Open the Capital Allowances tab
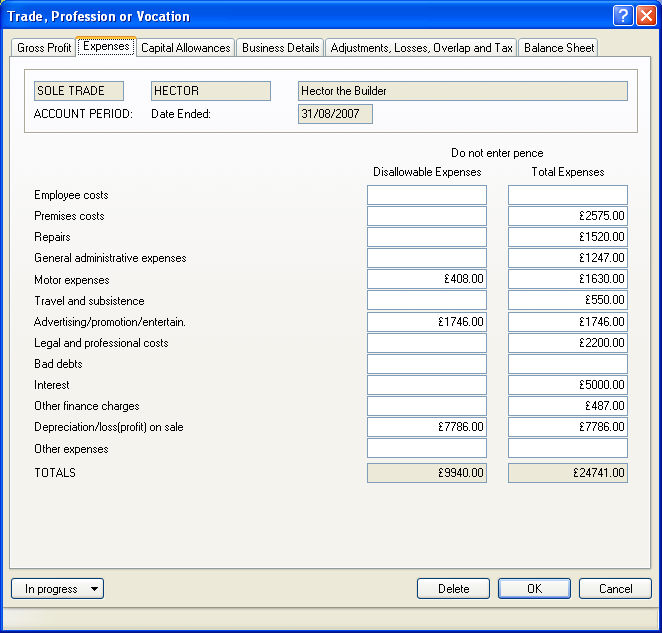The image size is (662, 633). click(186, 48)
